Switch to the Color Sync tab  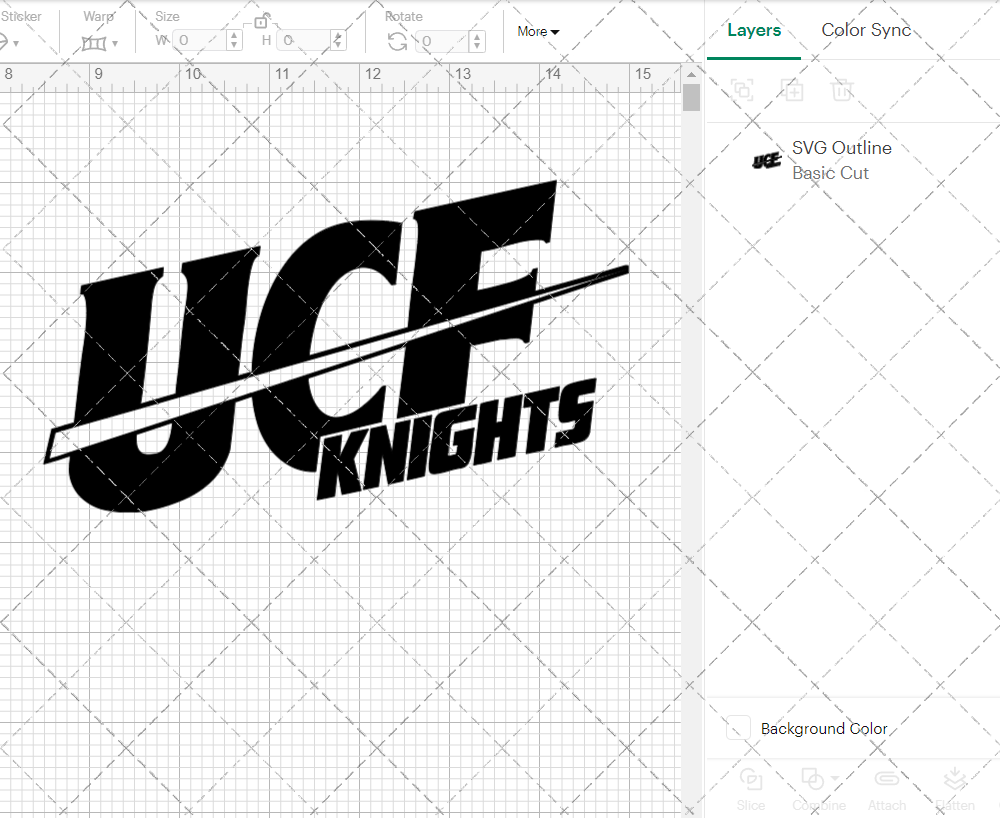coord(866,30)
